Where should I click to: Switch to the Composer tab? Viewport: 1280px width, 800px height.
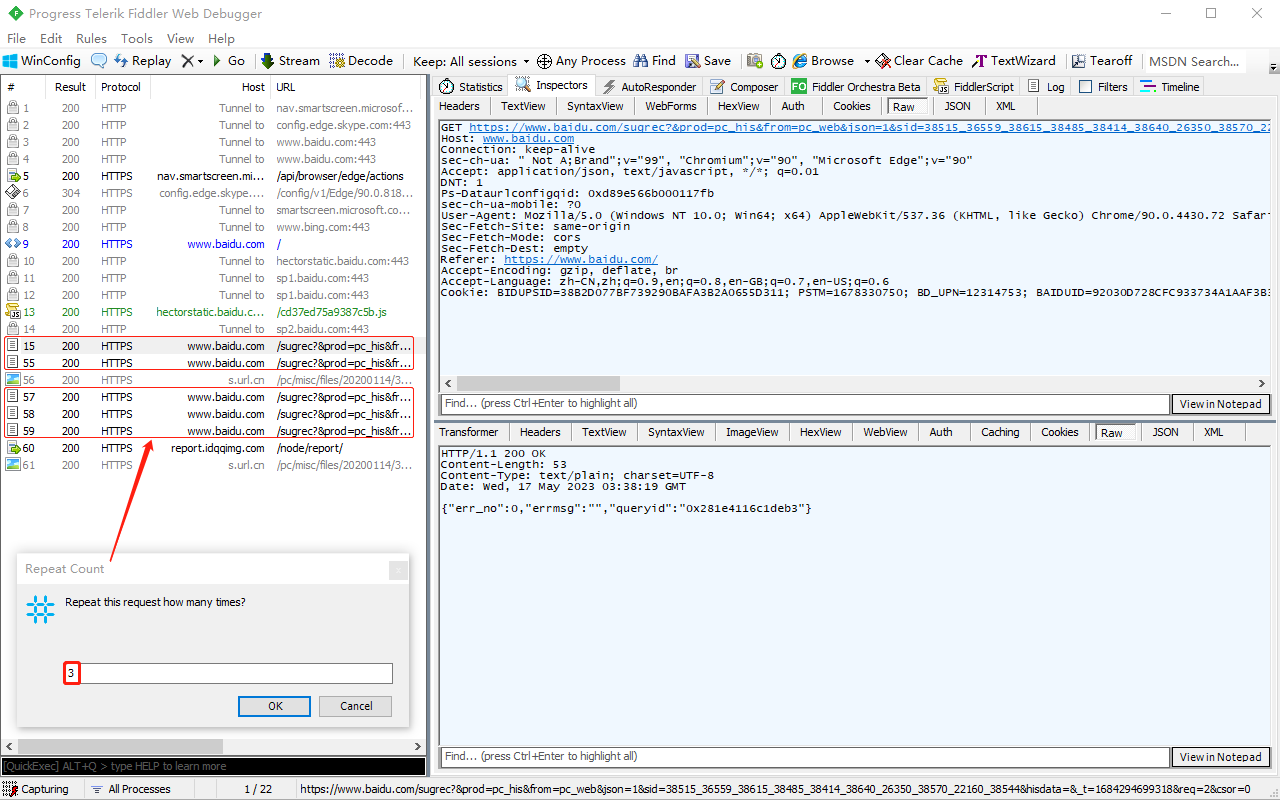point(743,87)
